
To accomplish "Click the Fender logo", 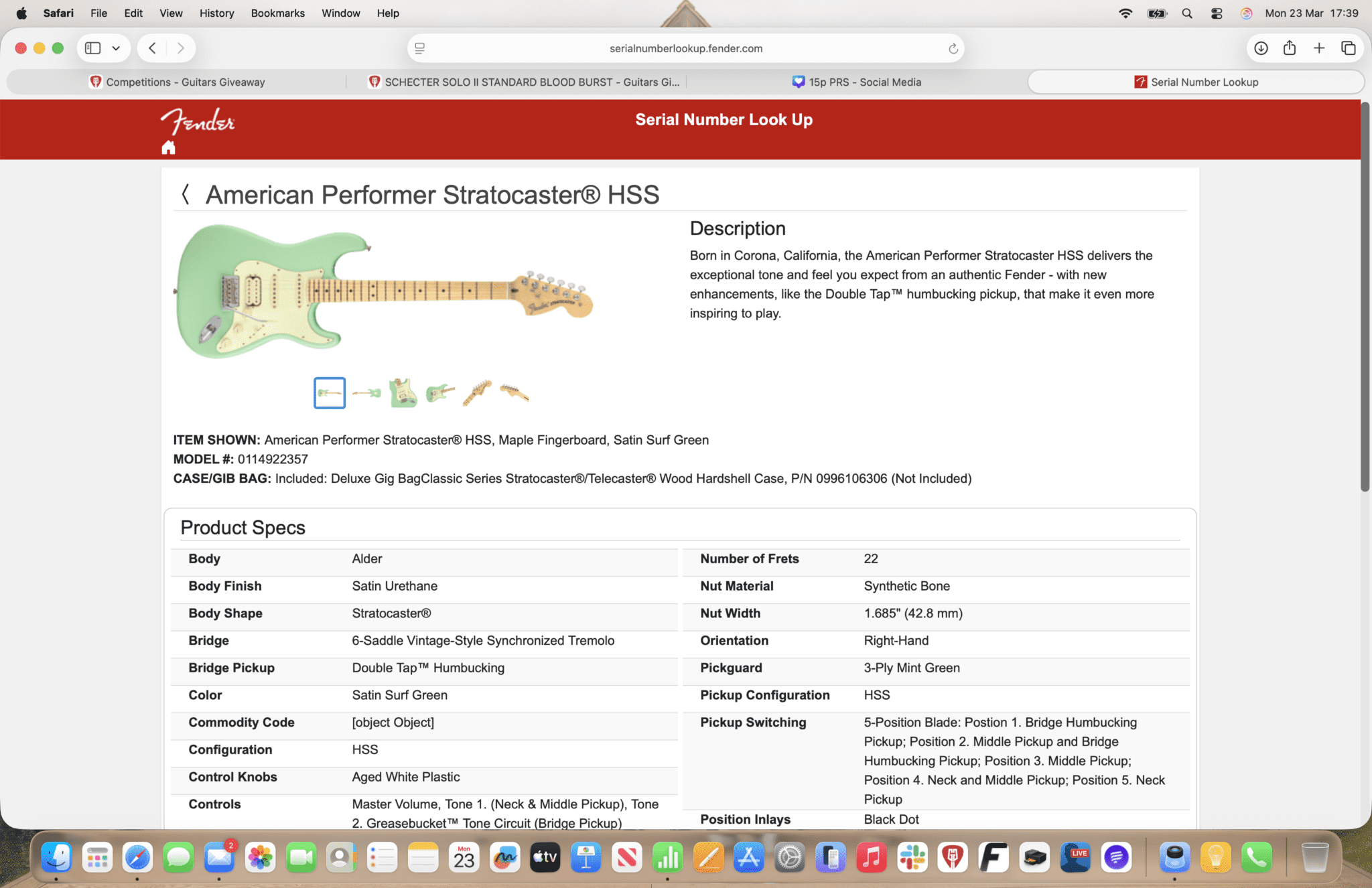I will pyautogui.click(x=198, y=121).
